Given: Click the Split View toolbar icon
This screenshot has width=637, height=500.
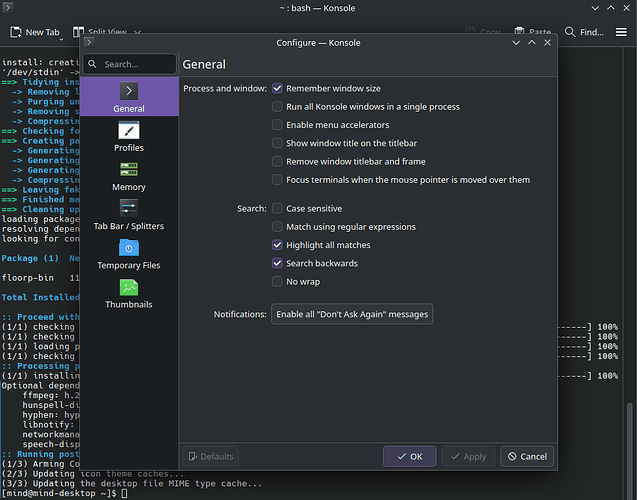Looking at the screenshot, I should pyautogui.click(x=78, y=32).
